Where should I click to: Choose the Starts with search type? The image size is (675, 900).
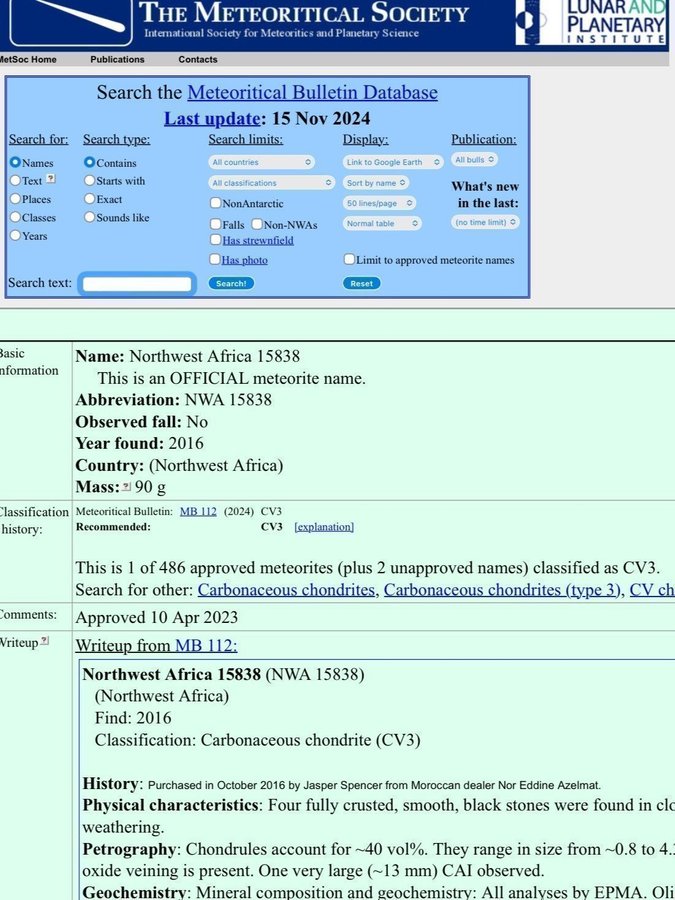click(90, 181)
